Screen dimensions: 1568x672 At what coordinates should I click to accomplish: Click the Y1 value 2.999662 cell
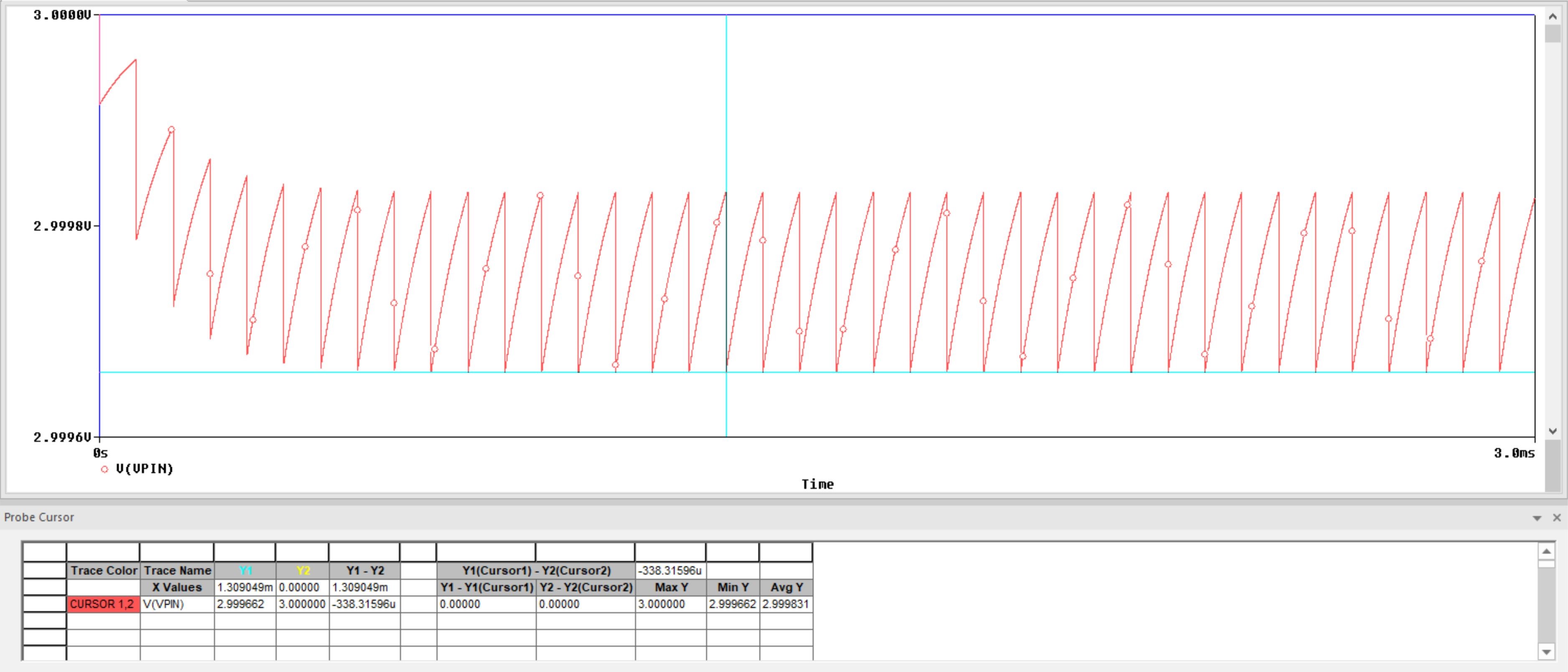pos(245,604)
